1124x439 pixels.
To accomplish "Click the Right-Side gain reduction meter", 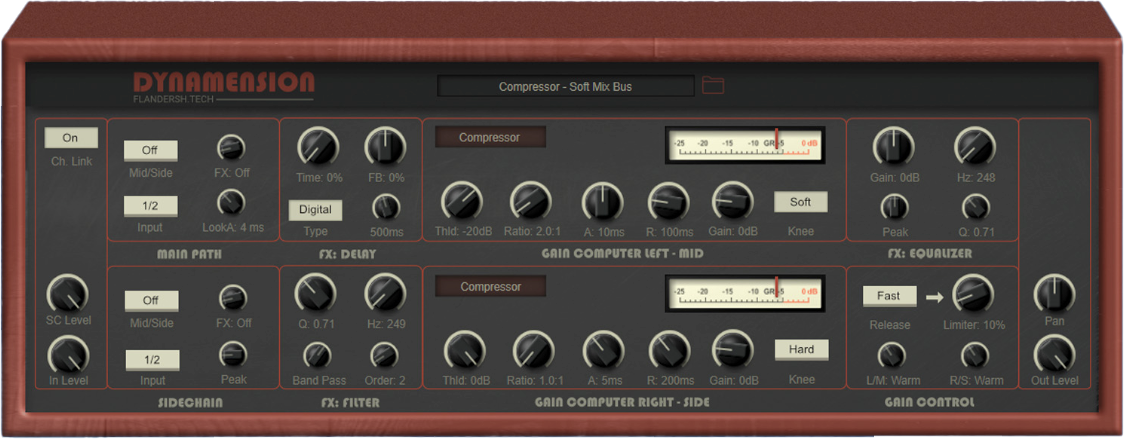I will pyautogui.click(x=745, y=295).
